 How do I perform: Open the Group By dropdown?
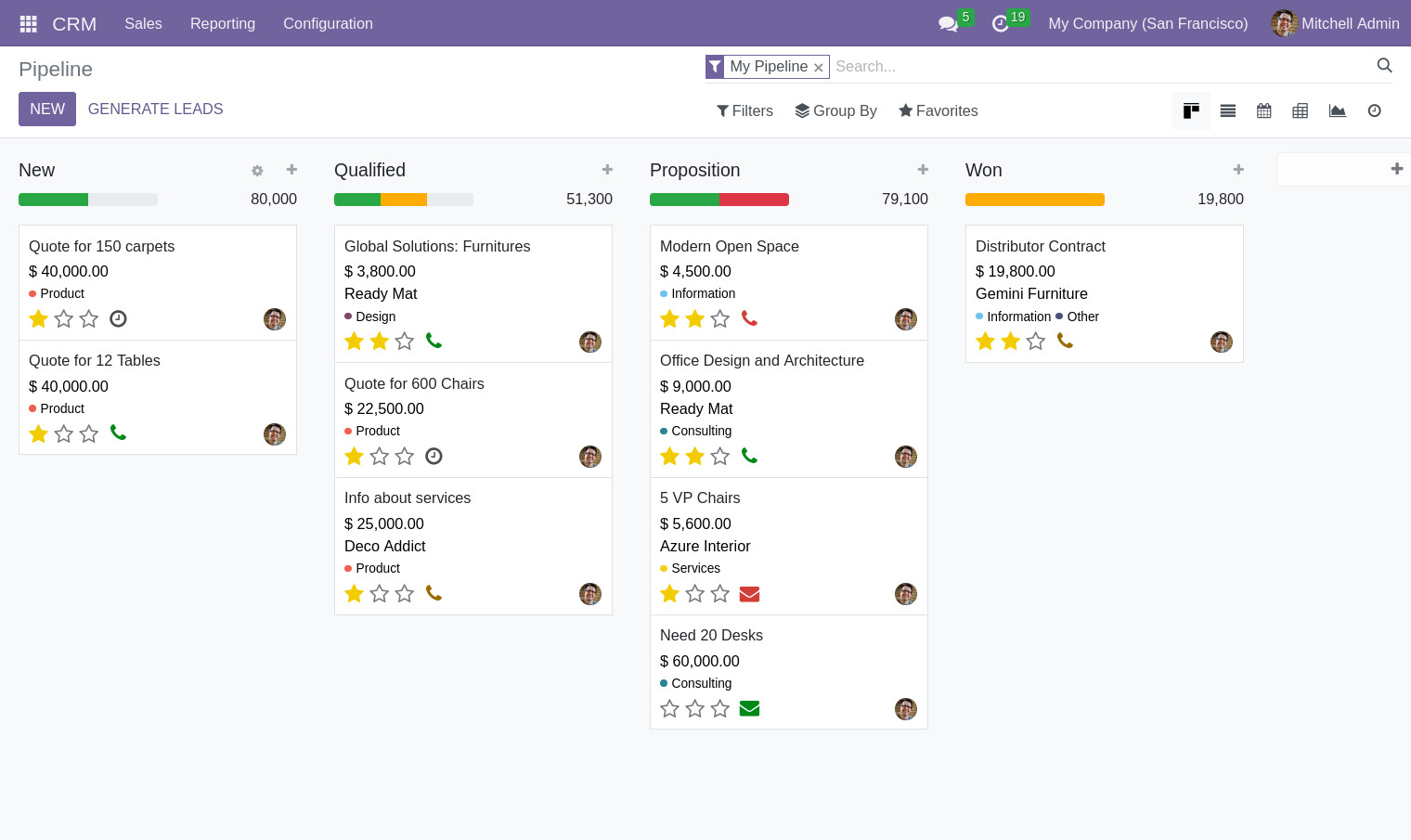[x=835, y=110]
